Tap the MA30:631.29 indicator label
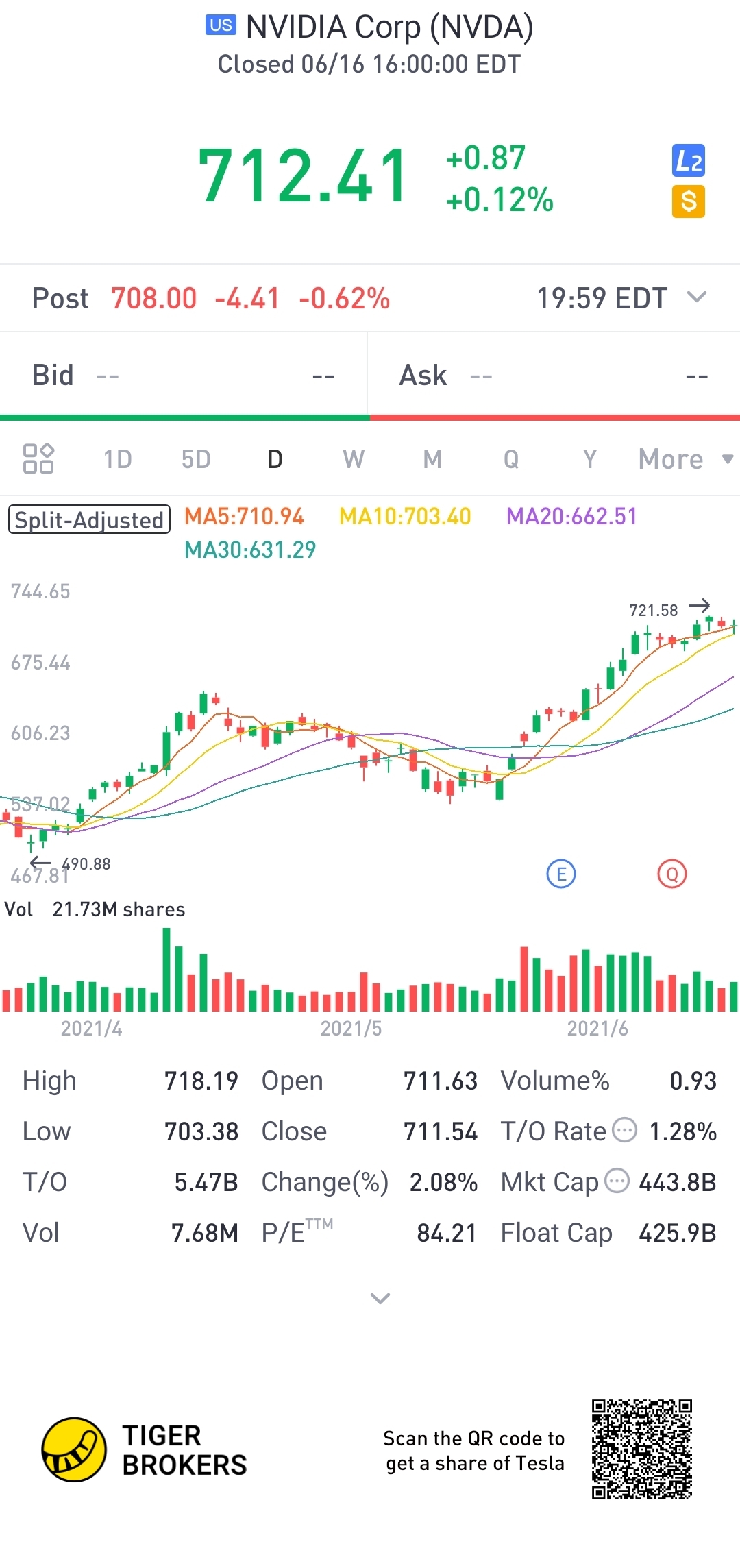 (x=251, y=550)
